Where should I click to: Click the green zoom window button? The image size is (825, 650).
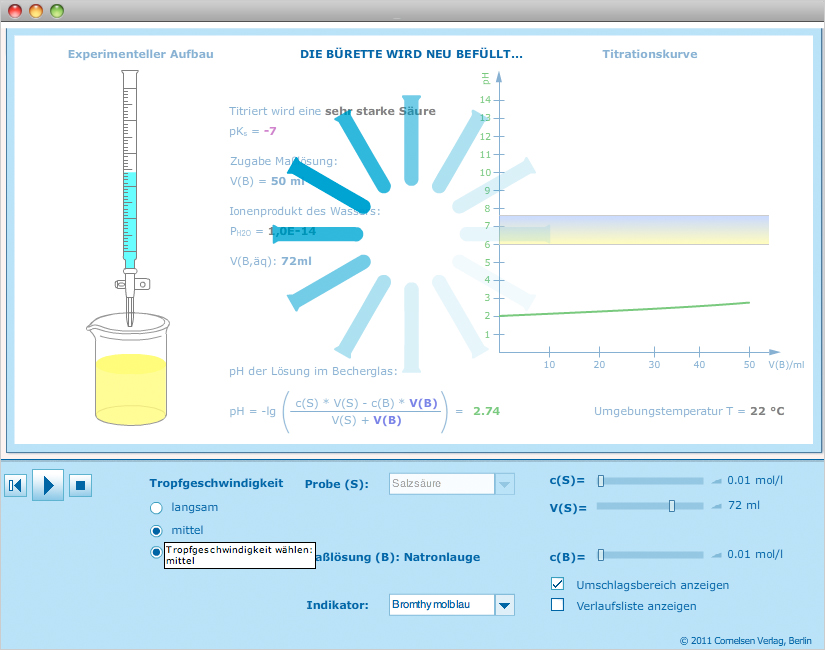coord(57,11)
